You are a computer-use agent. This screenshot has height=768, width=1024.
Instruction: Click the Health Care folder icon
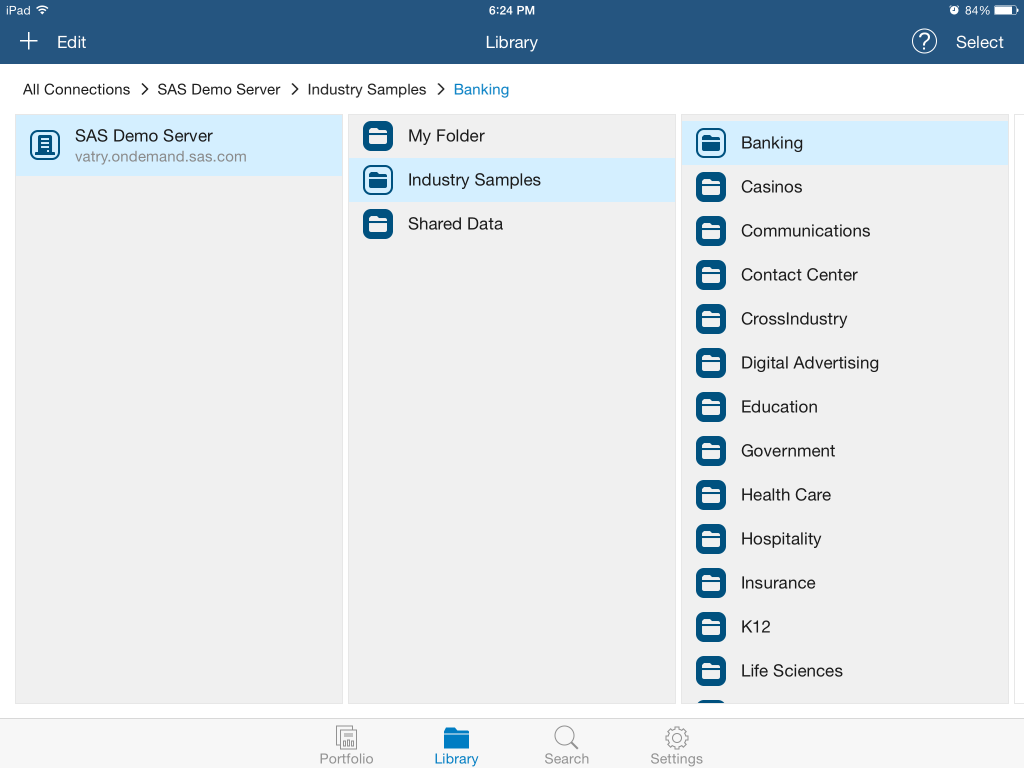tap(711, 495)
